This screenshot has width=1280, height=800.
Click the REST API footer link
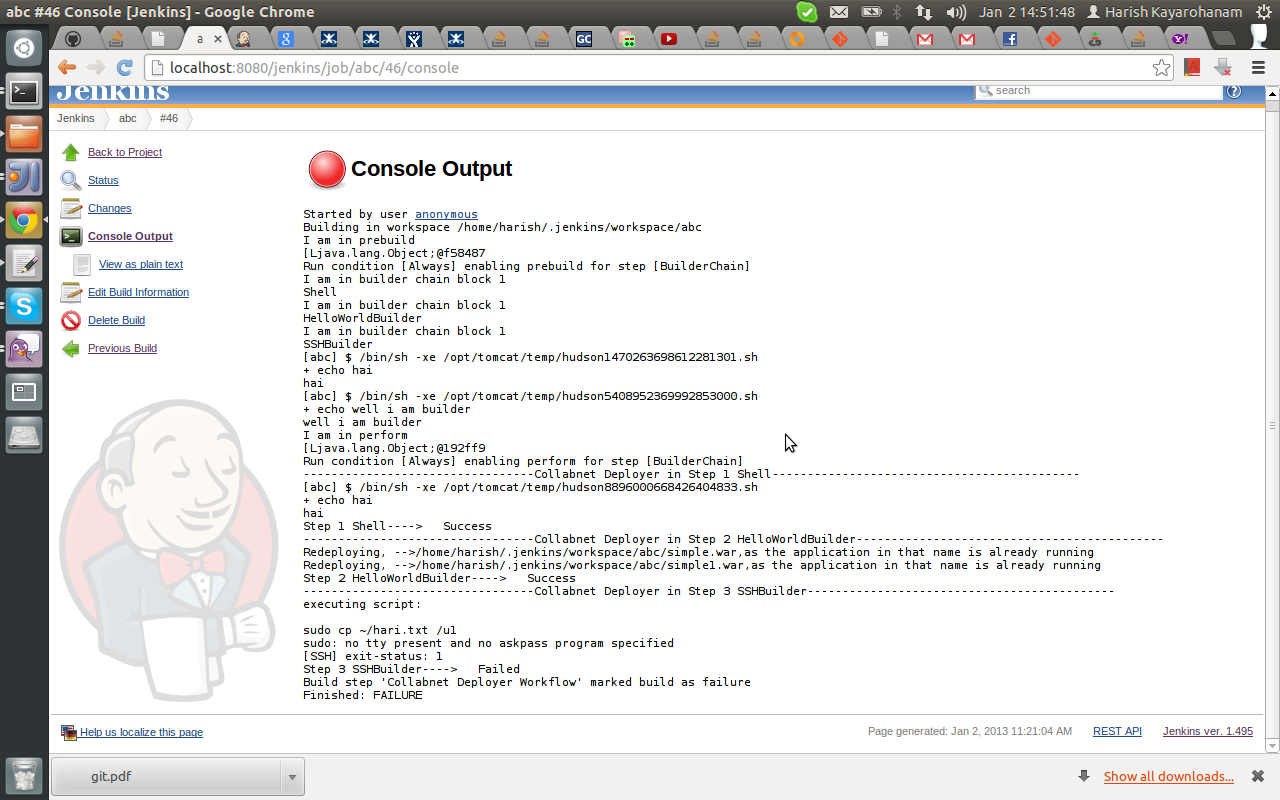(x=1117, y=731)
